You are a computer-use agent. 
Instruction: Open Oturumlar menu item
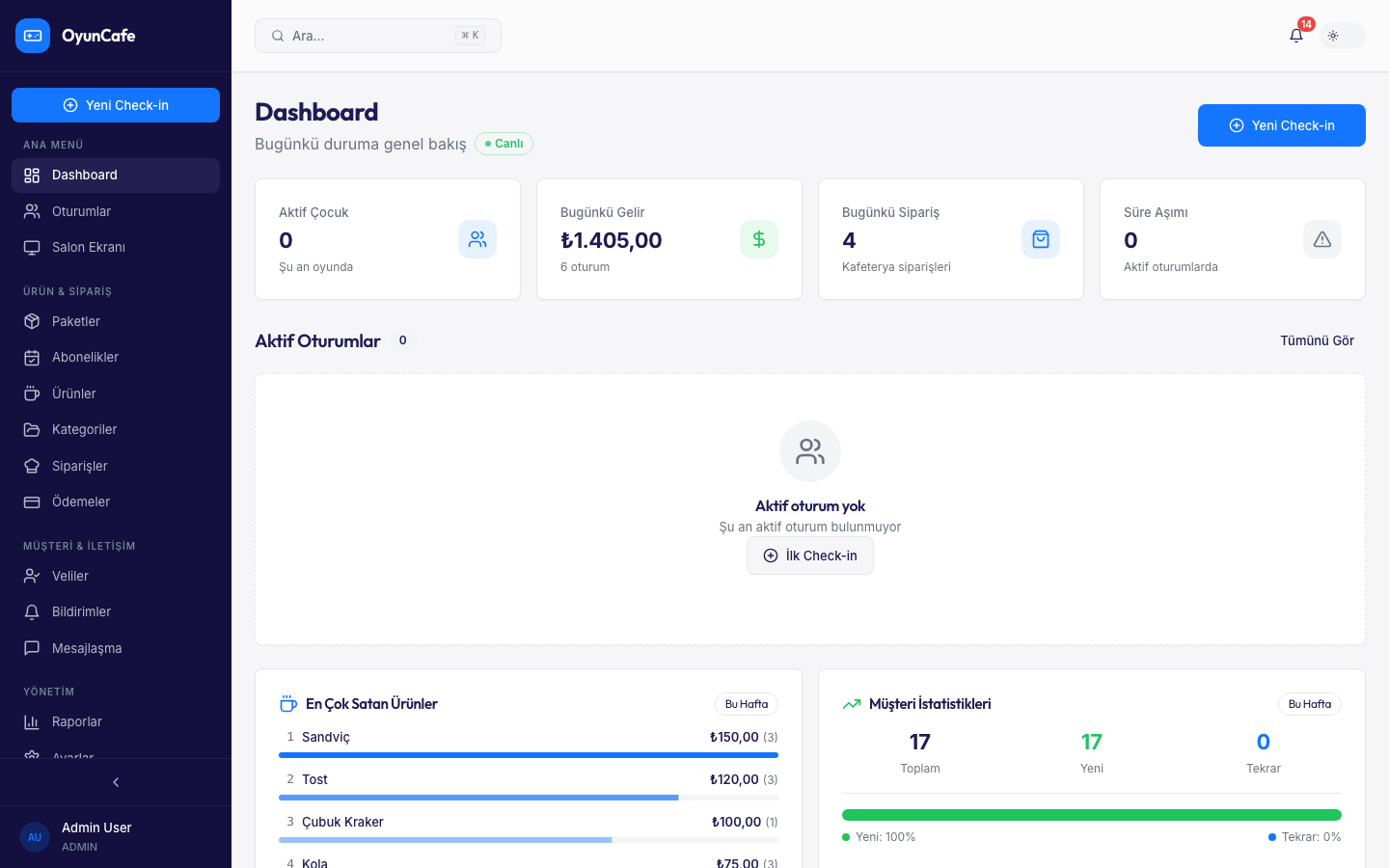(116, 211)
